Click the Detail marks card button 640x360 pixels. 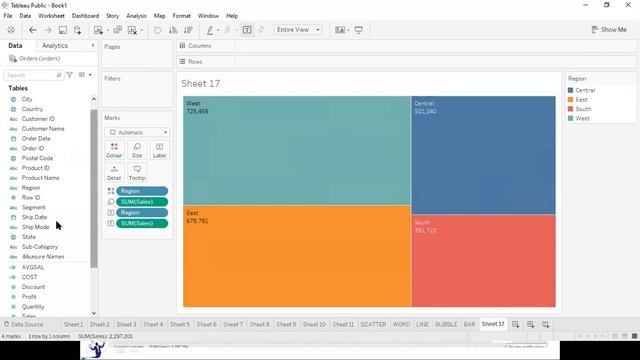pyautogui.click(x=114, y=173)
